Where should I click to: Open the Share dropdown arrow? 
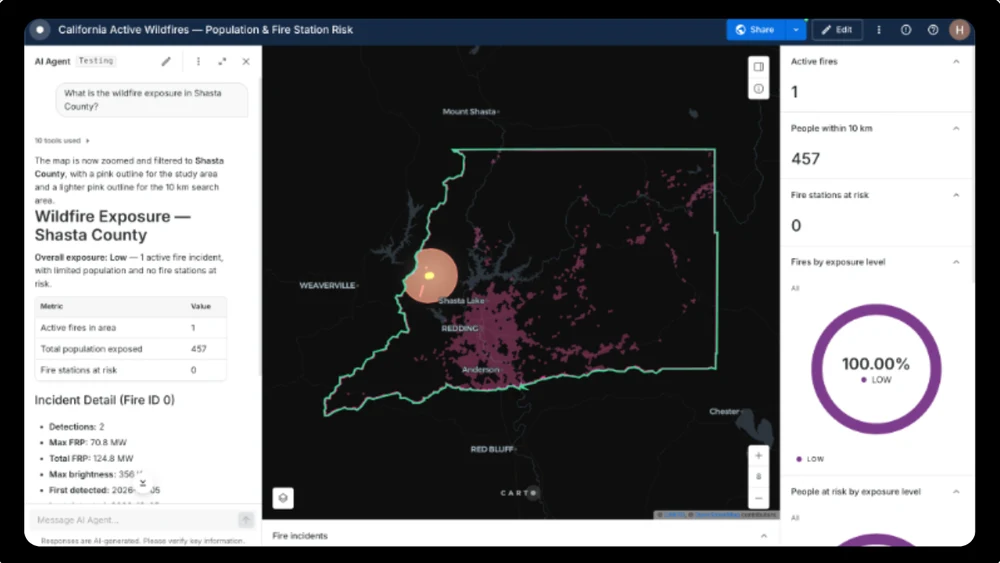pyautogui.click(x=796, y=29)
